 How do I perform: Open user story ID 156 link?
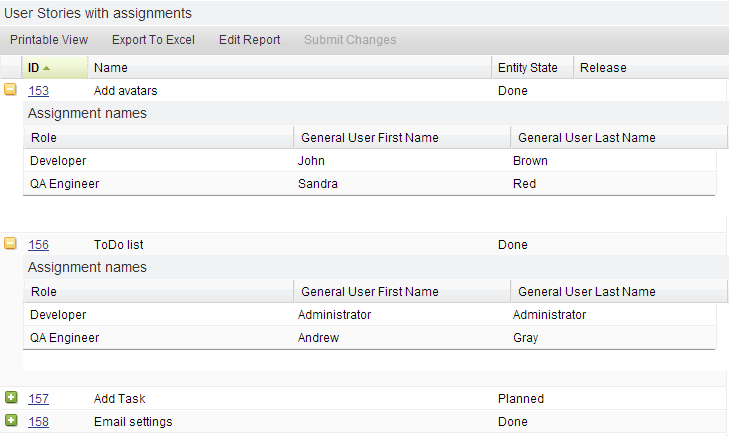tap(38, 245)
